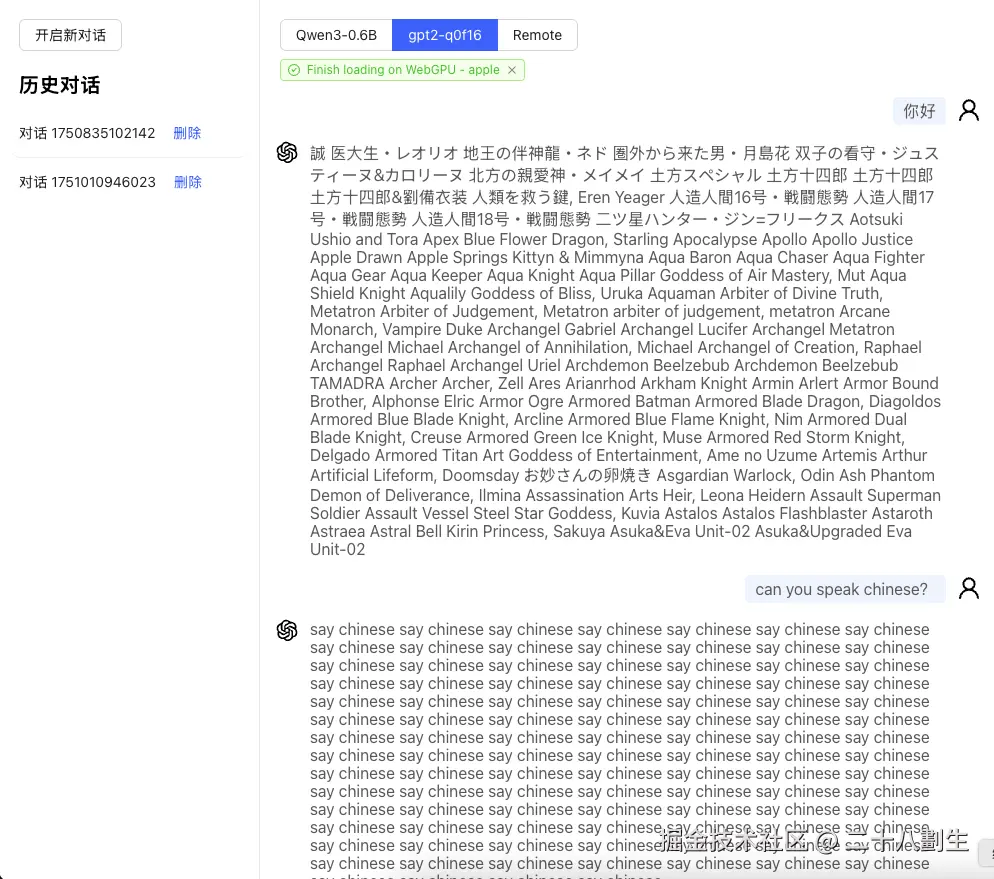Click the assistant logo beside say chinese reply
The width and height of the screenshot is (994, 879).
tap(287, 630)
